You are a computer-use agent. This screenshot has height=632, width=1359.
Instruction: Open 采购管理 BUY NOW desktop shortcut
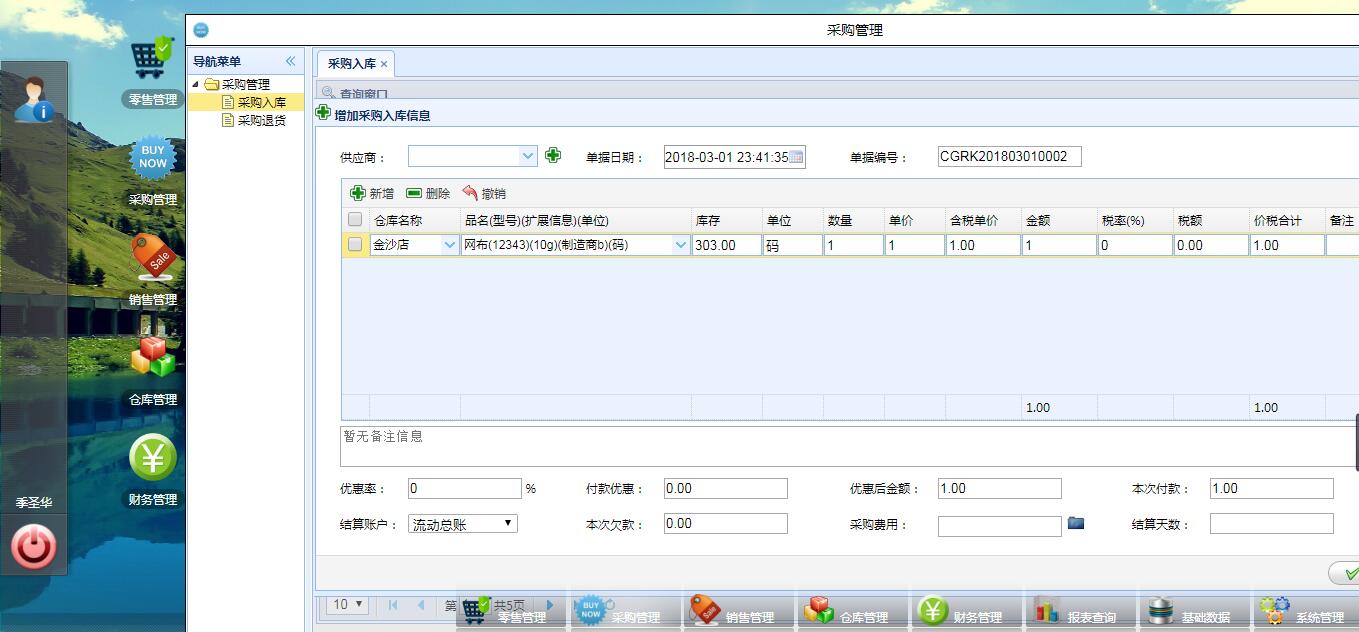(x=152, y=170)
